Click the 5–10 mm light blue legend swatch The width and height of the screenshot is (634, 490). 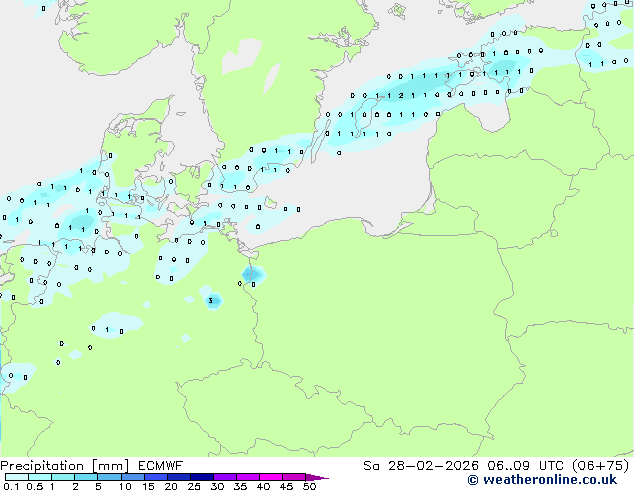point(109,477)
